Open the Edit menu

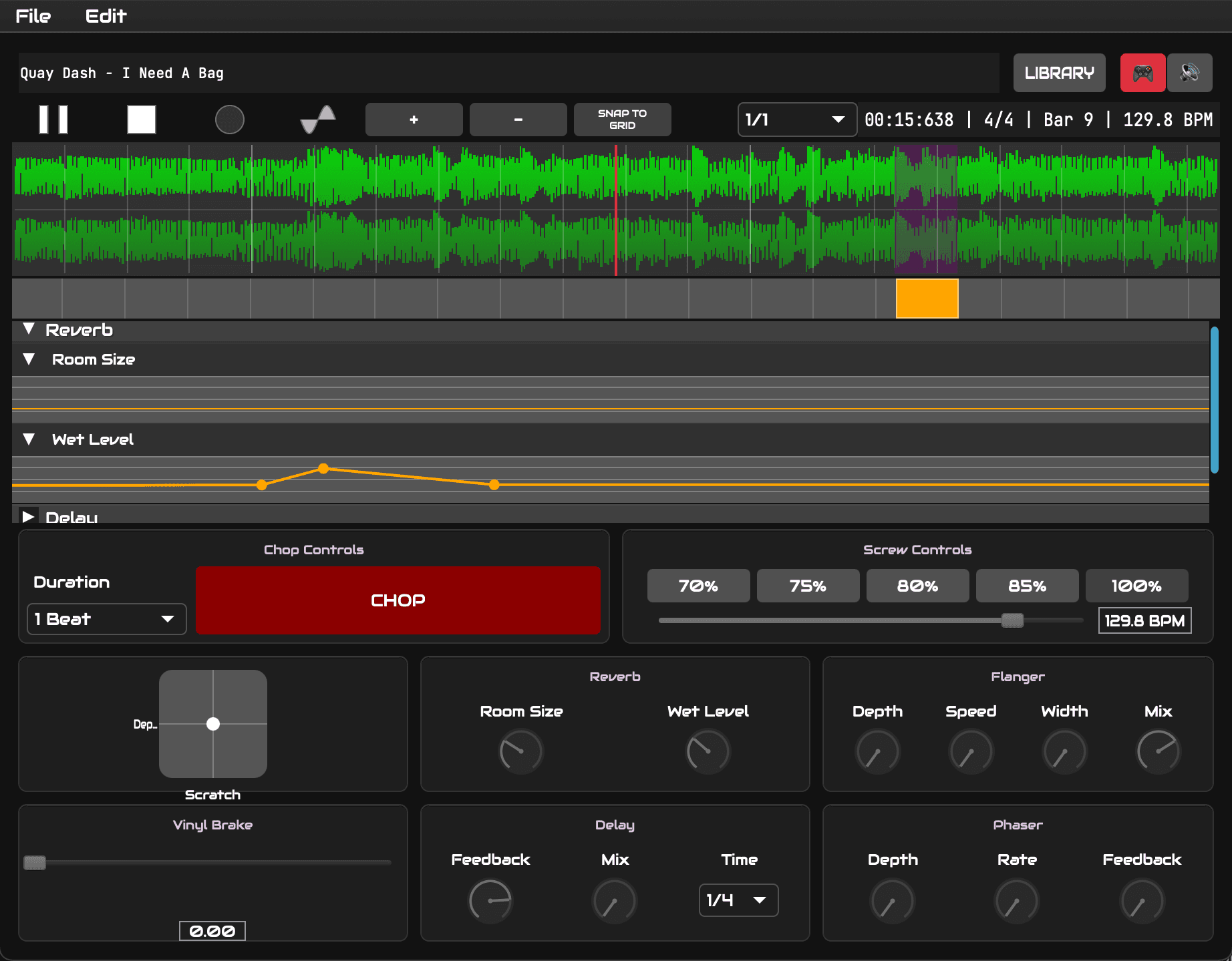[106, 16]
